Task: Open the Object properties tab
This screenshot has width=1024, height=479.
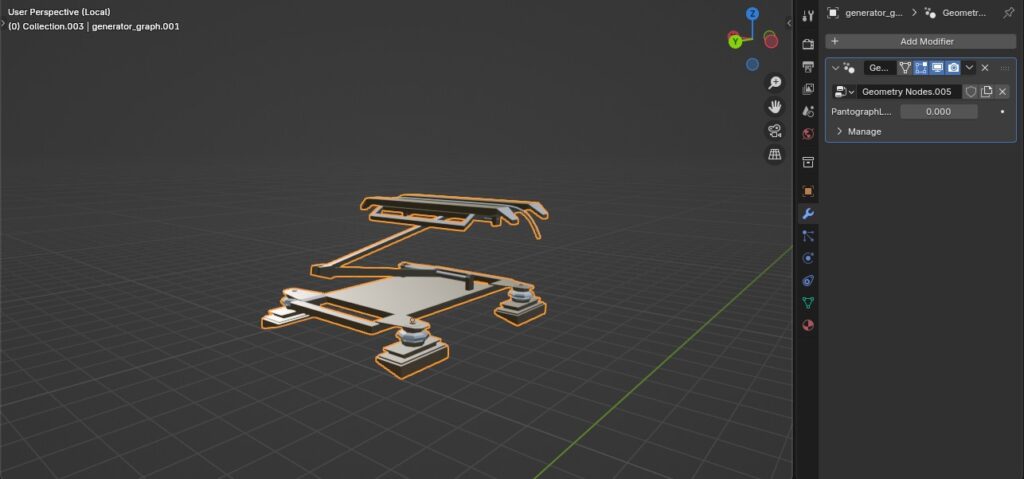Action: tap(808, 191)
